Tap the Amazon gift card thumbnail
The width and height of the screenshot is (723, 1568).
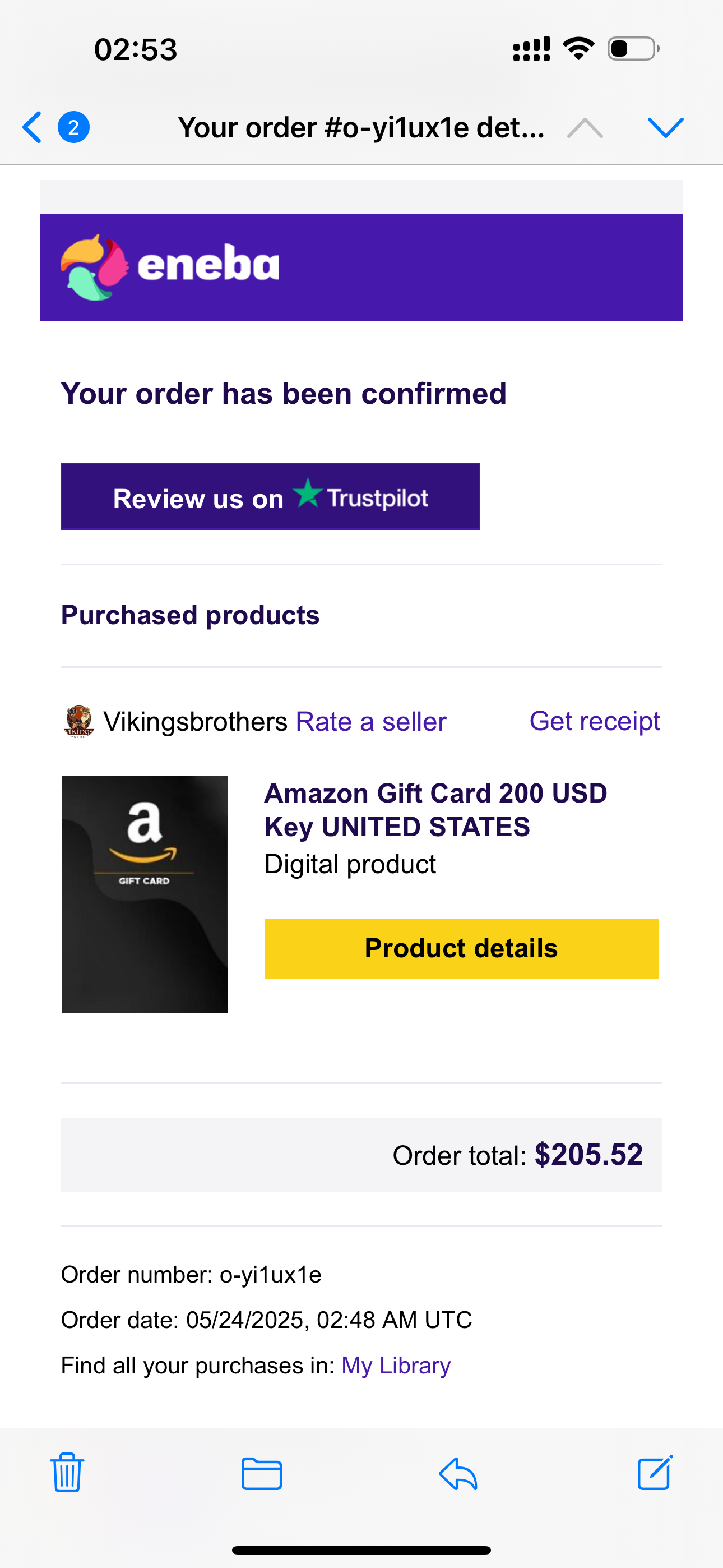pos(145,894)
